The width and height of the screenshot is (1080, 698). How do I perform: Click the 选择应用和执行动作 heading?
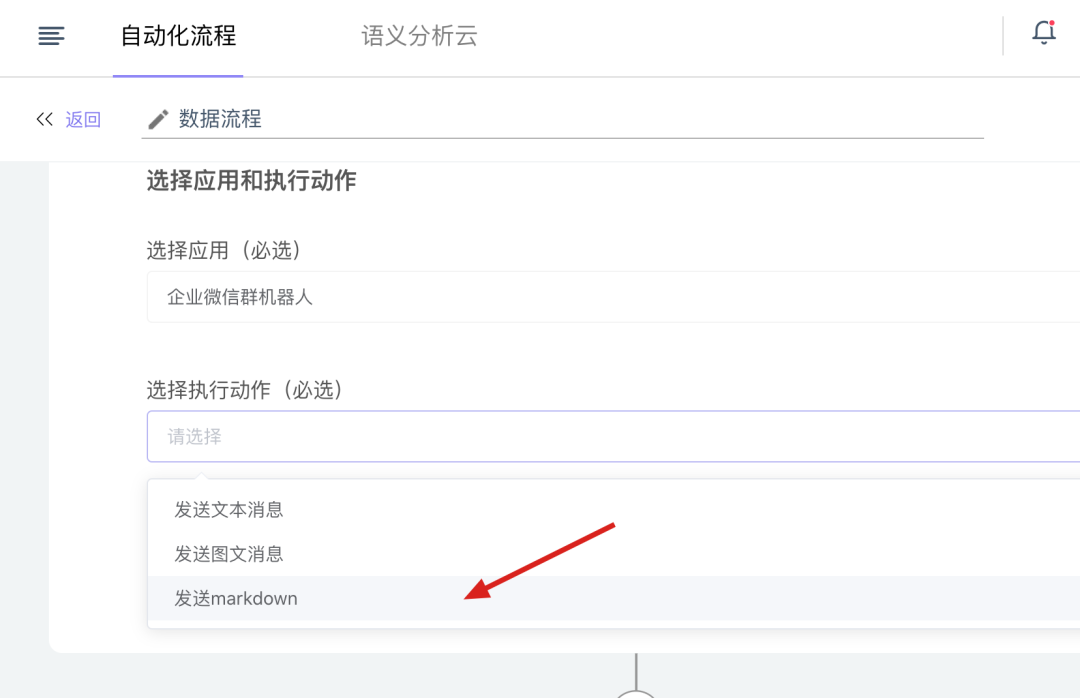pyautogui.click(x=251, y=181)
